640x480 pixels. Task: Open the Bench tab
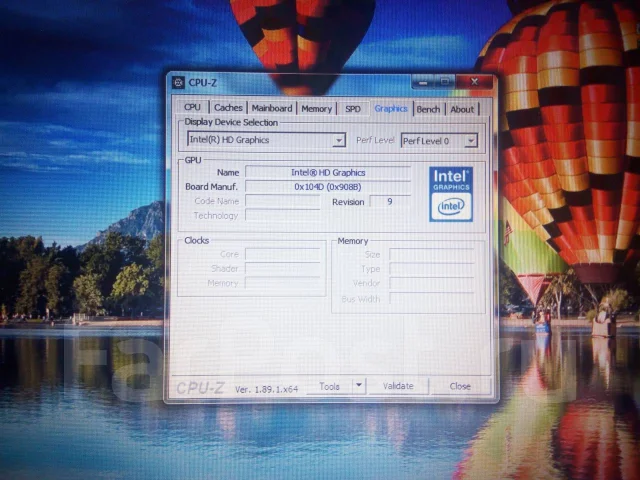click(428, 109)
